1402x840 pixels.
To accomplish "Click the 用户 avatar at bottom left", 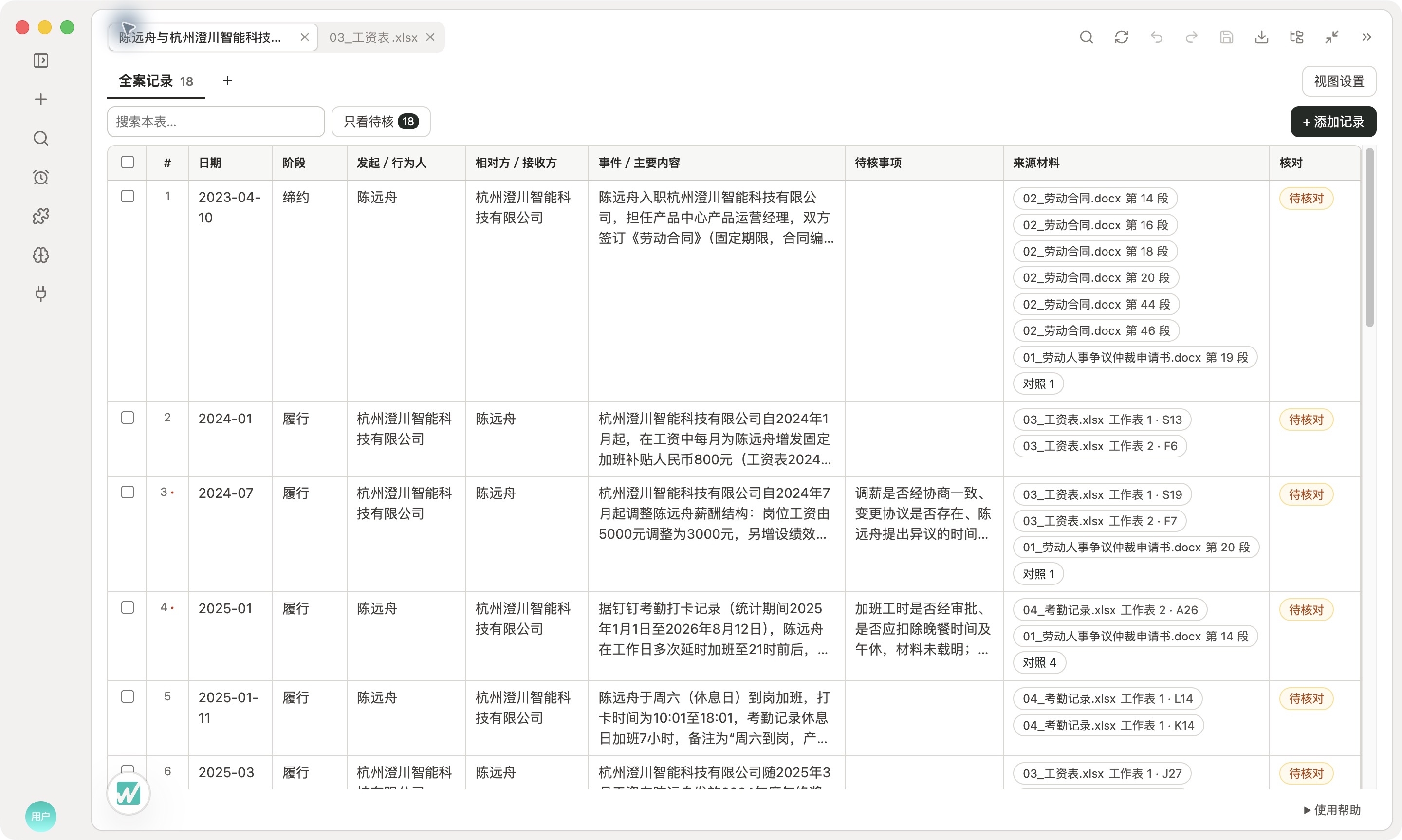I will 41,816.
